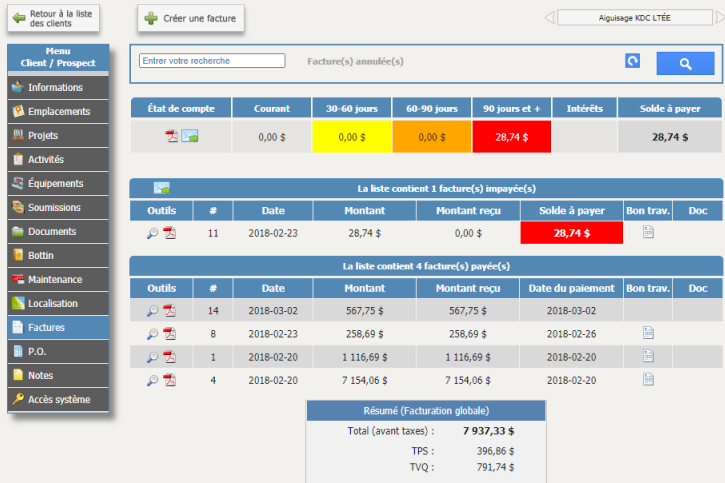The width and height of the screenshot is (725, 483).
Task: Click the Montant header in paid invoices table
Action: pos(364,288)
